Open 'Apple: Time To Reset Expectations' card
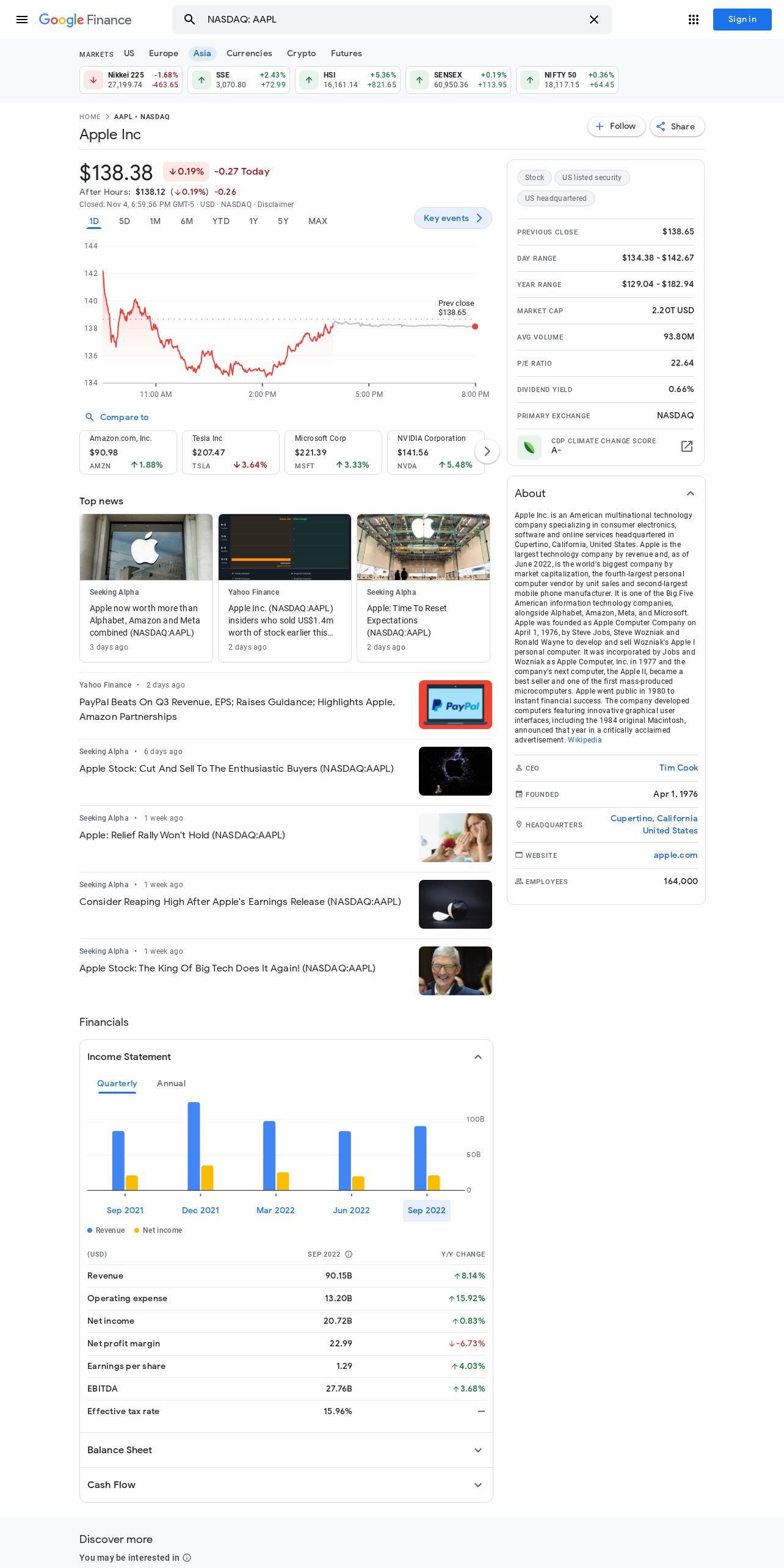Viewport: 784px width, 1568px height. point(423,588)
